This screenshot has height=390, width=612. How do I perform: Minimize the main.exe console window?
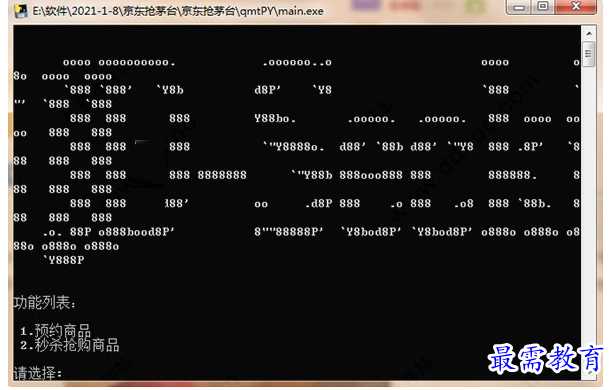point(519,7)
